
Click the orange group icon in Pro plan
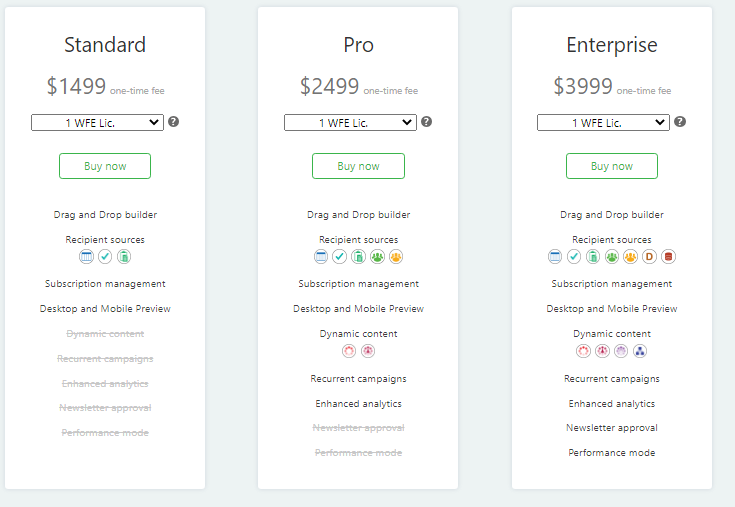click(x=396, y=257)
